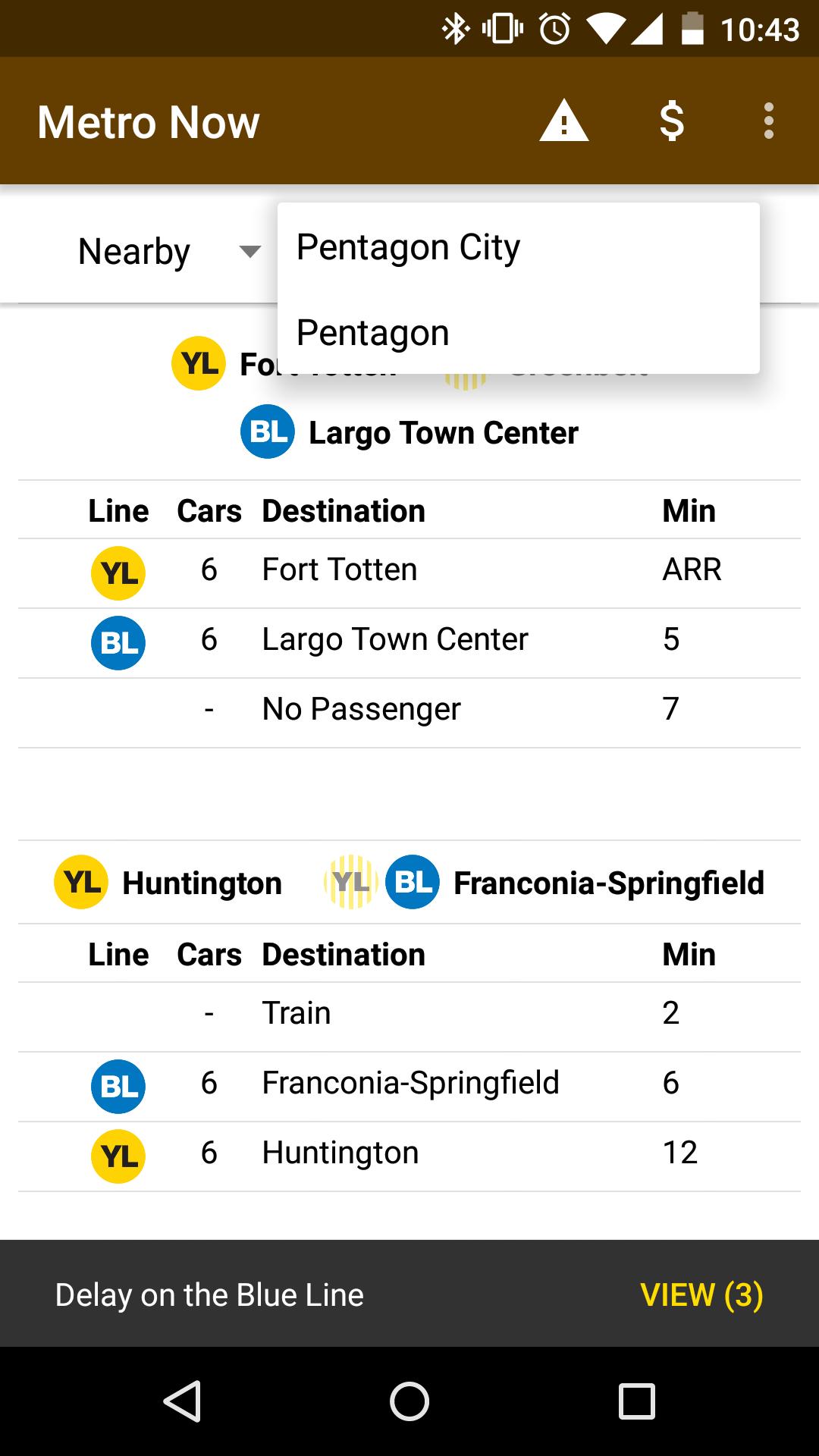Tap BL icon in Franconia-Springfield train row
This screenshot has height=1456, width=819.
tap(118, 1086)
